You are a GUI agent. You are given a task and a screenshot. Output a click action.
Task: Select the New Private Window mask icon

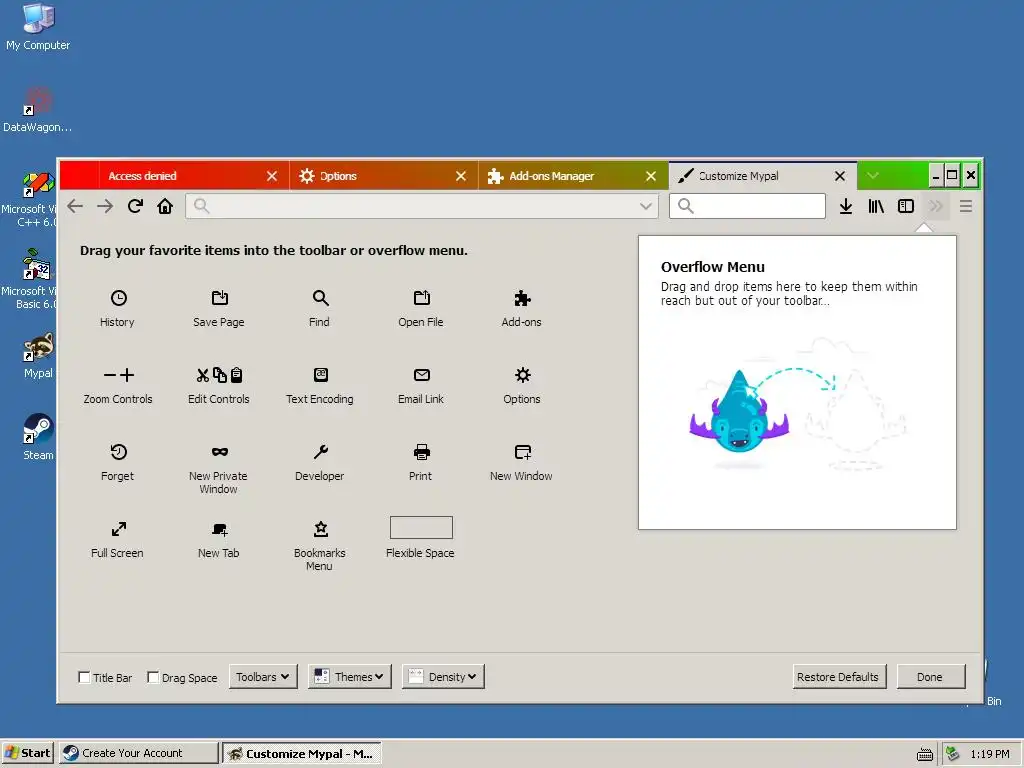point(219,452)
